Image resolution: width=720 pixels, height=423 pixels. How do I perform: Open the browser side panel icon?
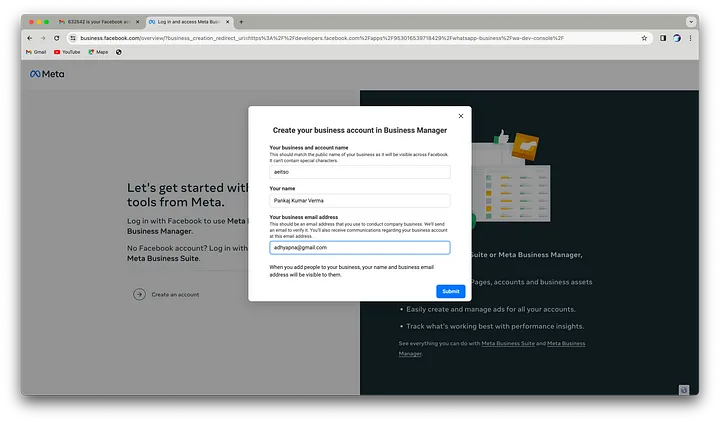663,38
